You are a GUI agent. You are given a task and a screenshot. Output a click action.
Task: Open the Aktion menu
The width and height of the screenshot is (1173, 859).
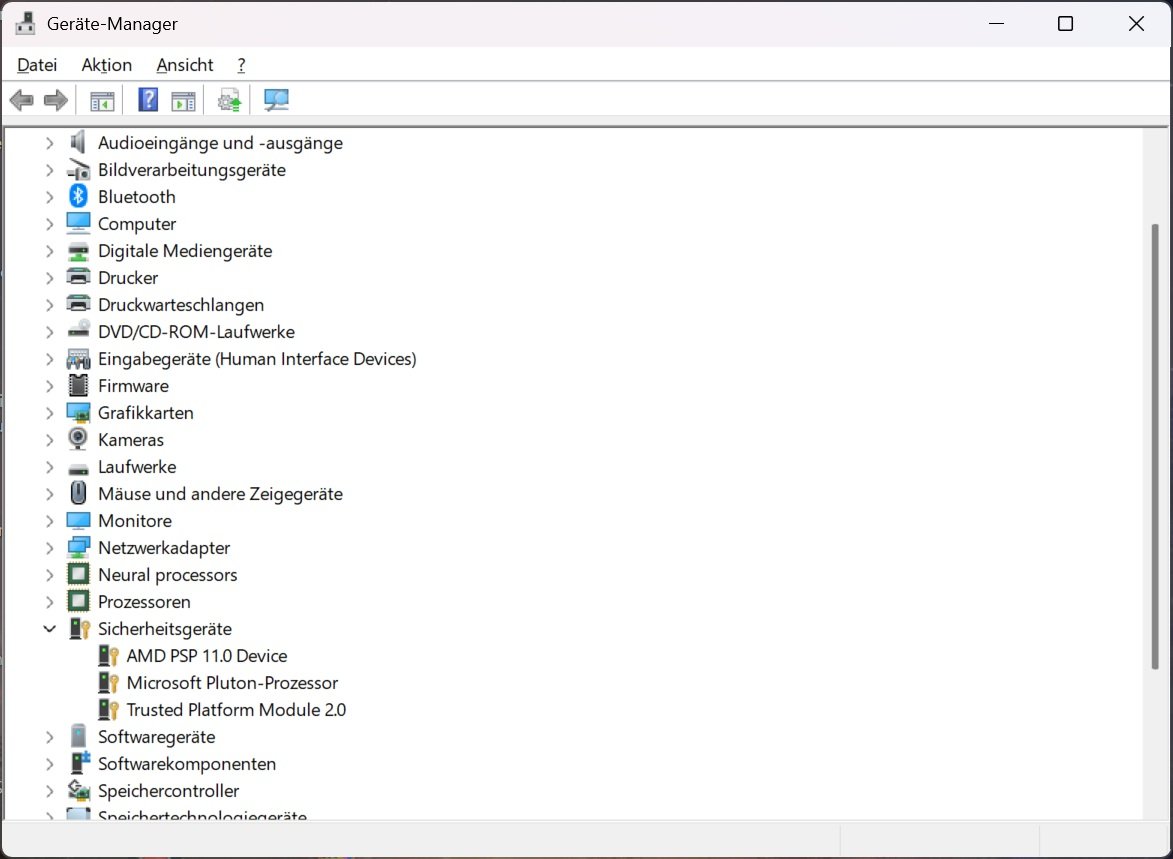click(x=107, y=65)
